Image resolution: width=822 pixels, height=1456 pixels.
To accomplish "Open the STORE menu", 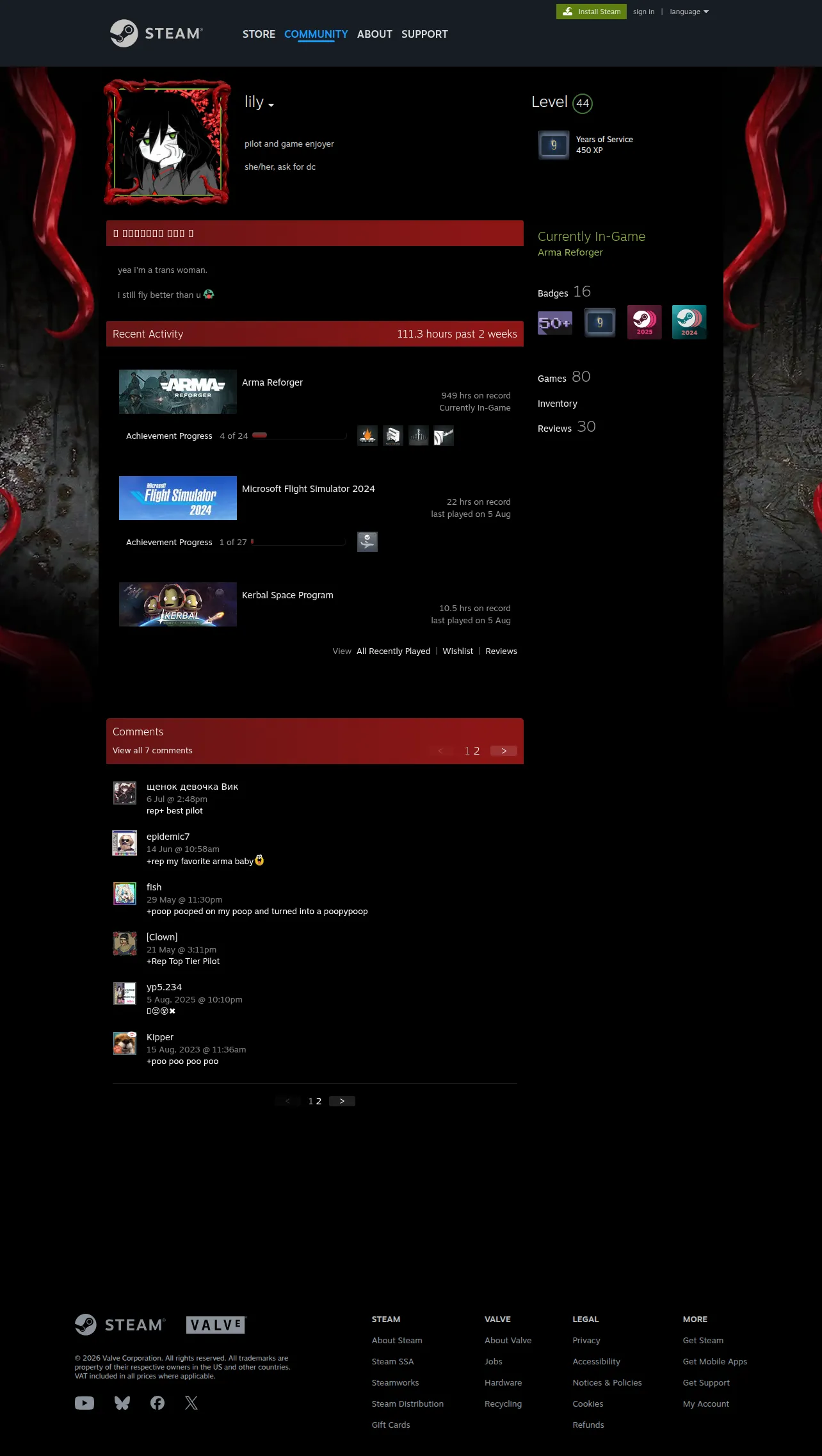I will coord(259,34).
